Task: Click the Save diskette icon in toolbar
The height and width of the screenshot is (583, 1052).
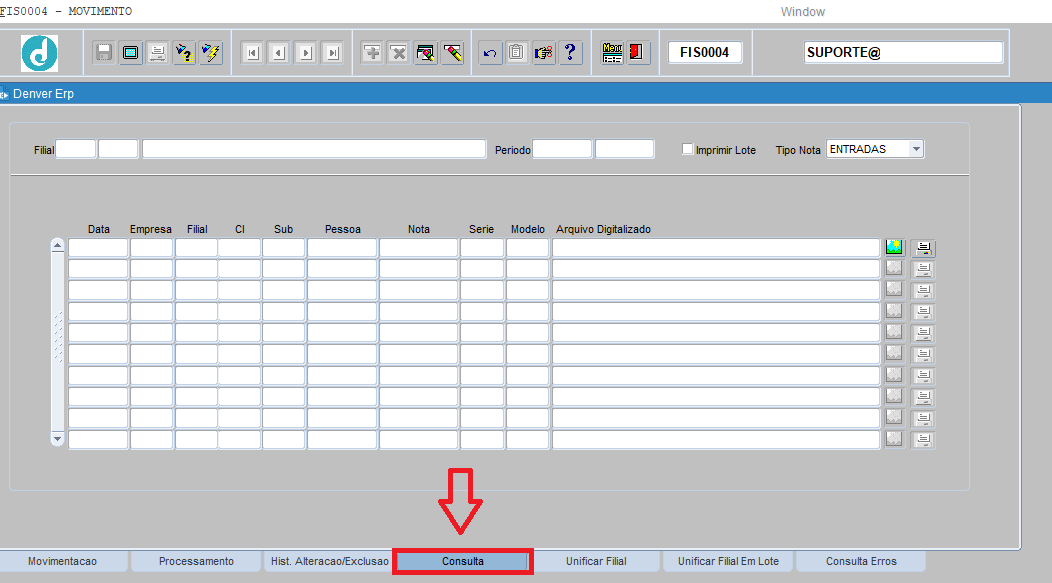Action: (104, 52)
